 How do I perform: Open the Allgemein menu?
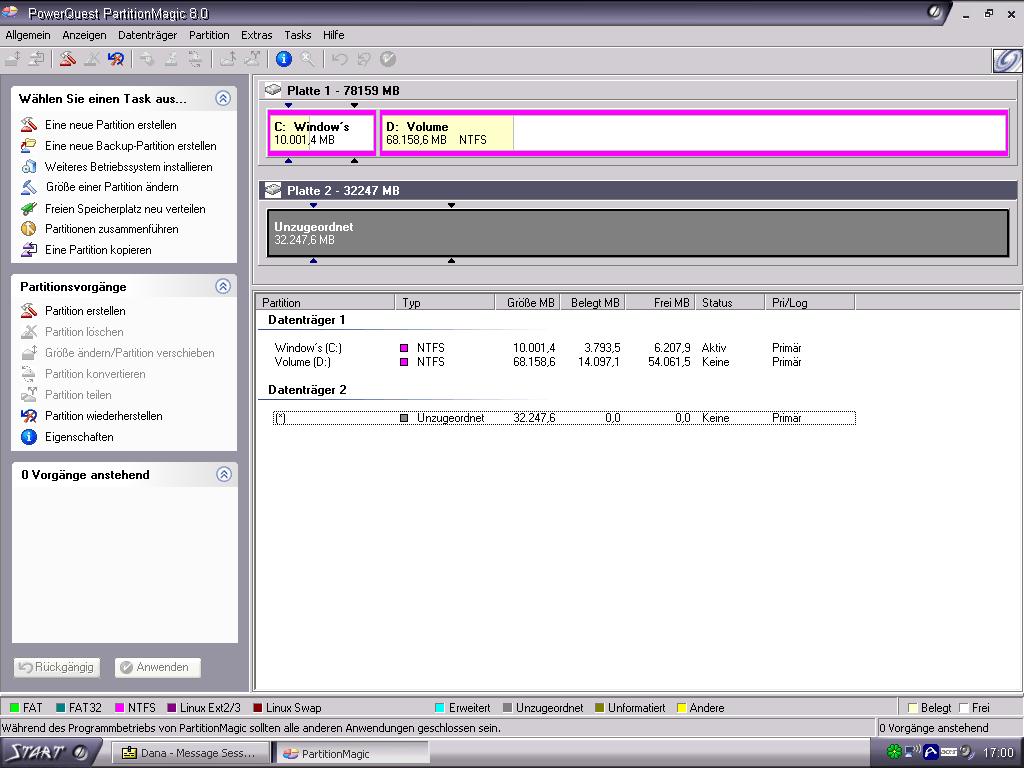[x=27, y=35]
